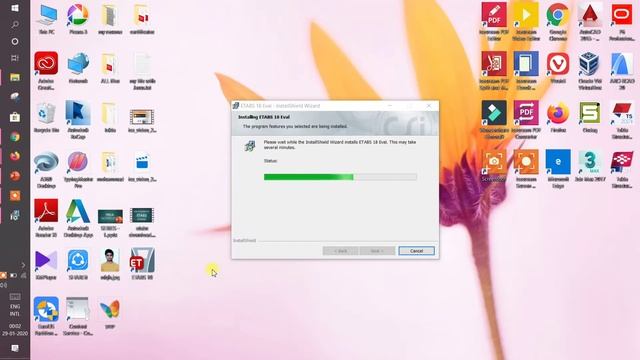Image resolution: width=640 pixels, height=360 pixels.
Task: Click the disabled Next button in installer
Action: click(377, 251)
